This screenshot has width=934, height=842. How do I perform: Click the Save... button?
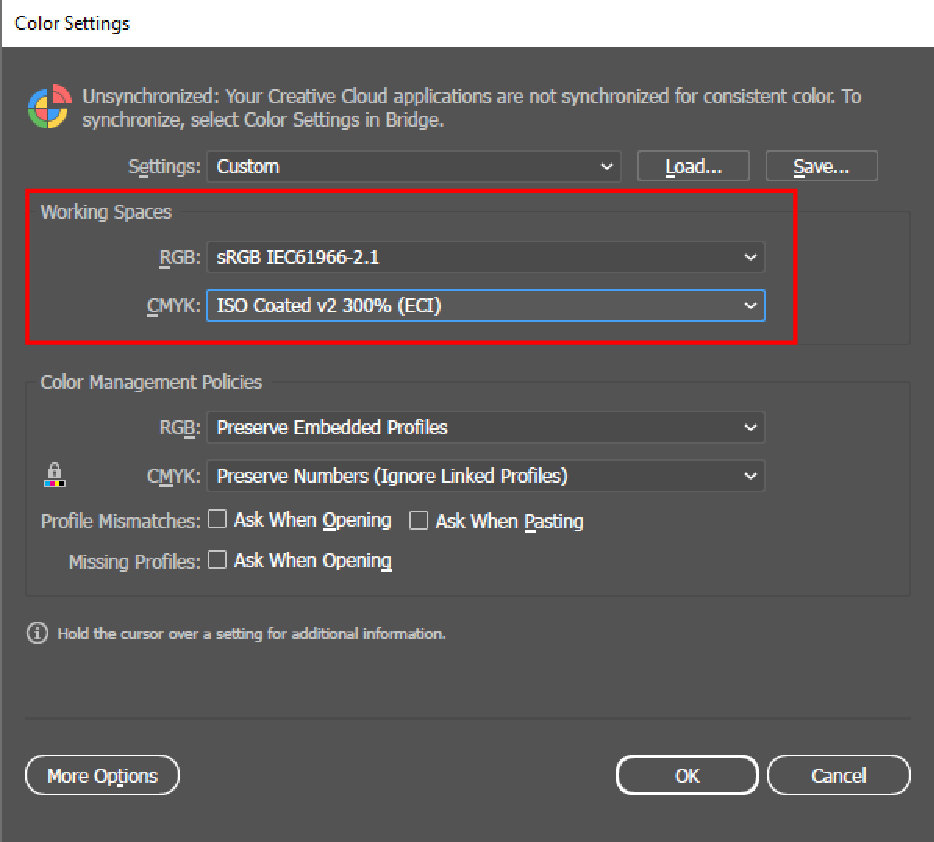coord(821,166)
